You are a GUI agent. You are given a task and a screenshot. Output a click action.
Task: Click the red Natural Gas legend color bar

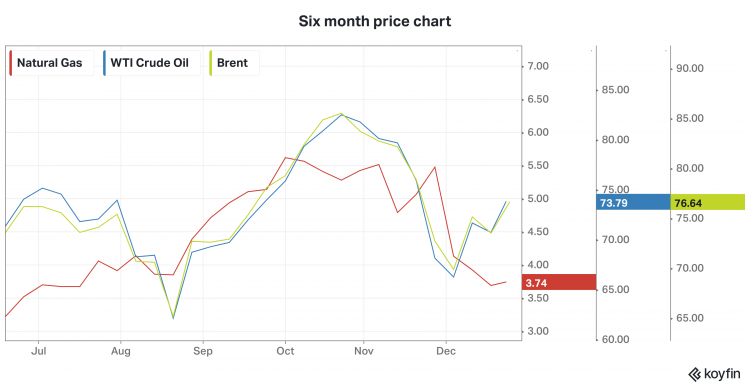(x=11, y=63)
